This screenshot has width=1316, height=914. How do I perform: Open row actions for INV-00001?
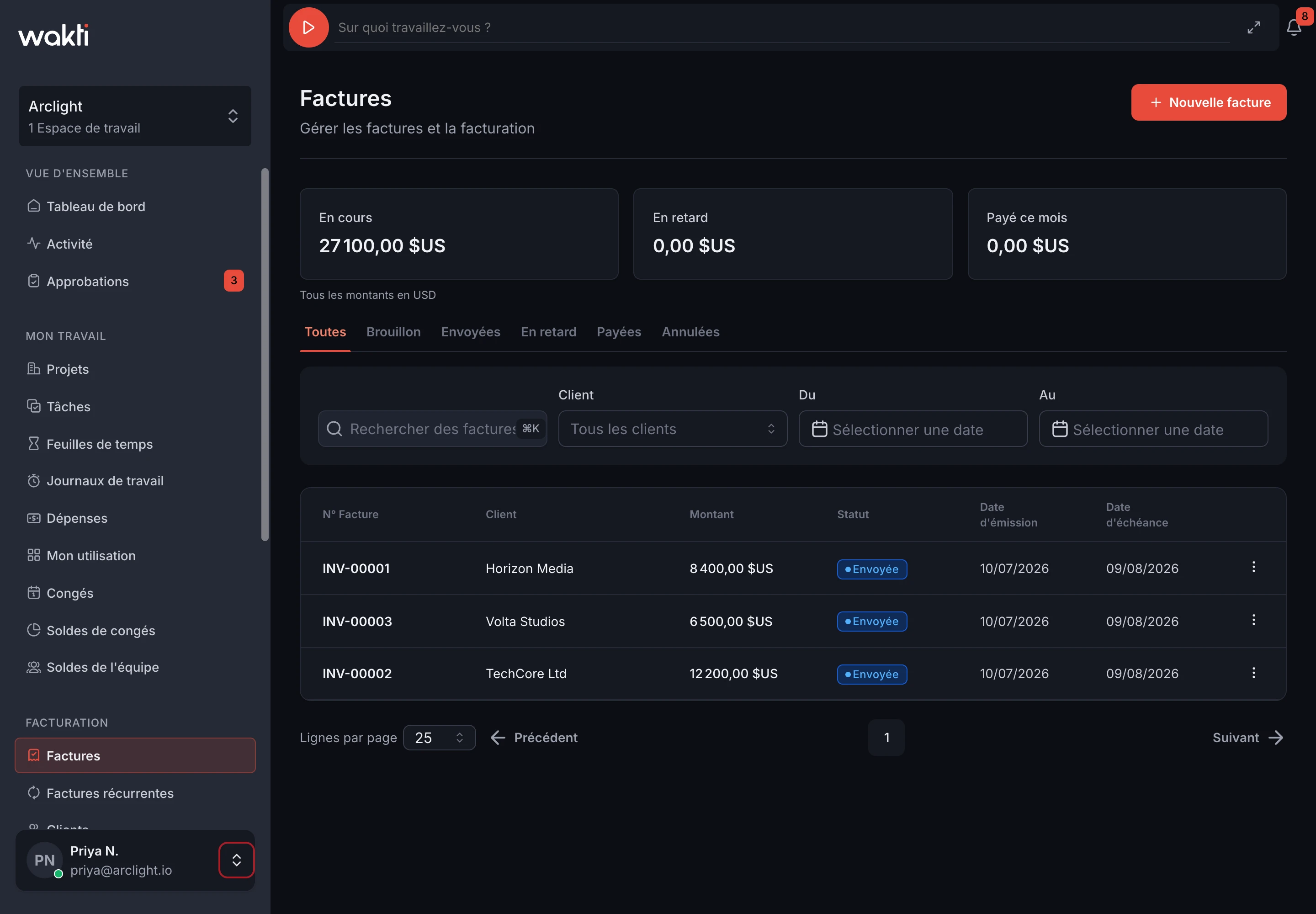tap(1253, 567)
